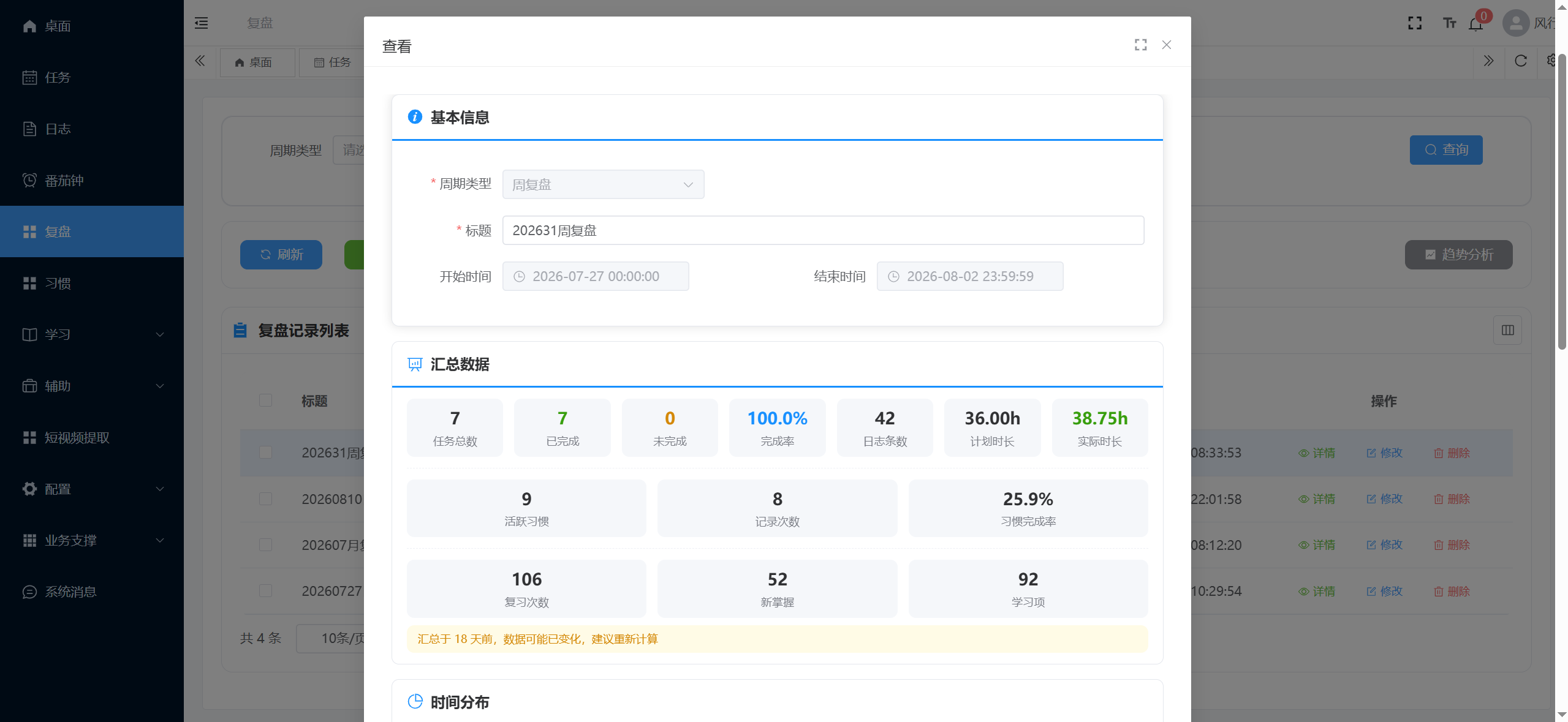Click the 查询 button
This screenshot has width=1568, height=722.
pyautogui.click(x=1446, y=150)
